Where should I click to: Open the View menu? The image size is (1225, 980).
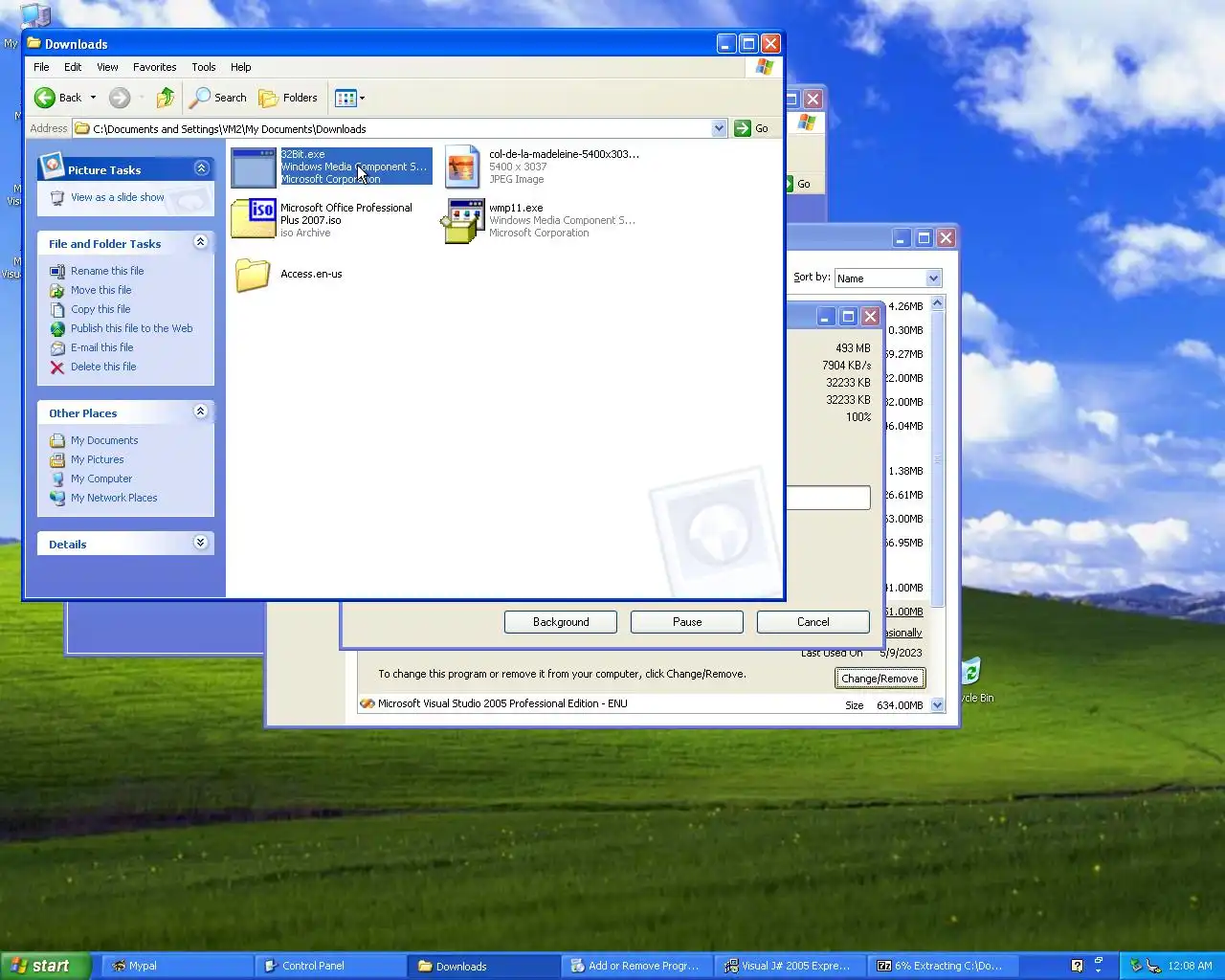click(107, 67)
